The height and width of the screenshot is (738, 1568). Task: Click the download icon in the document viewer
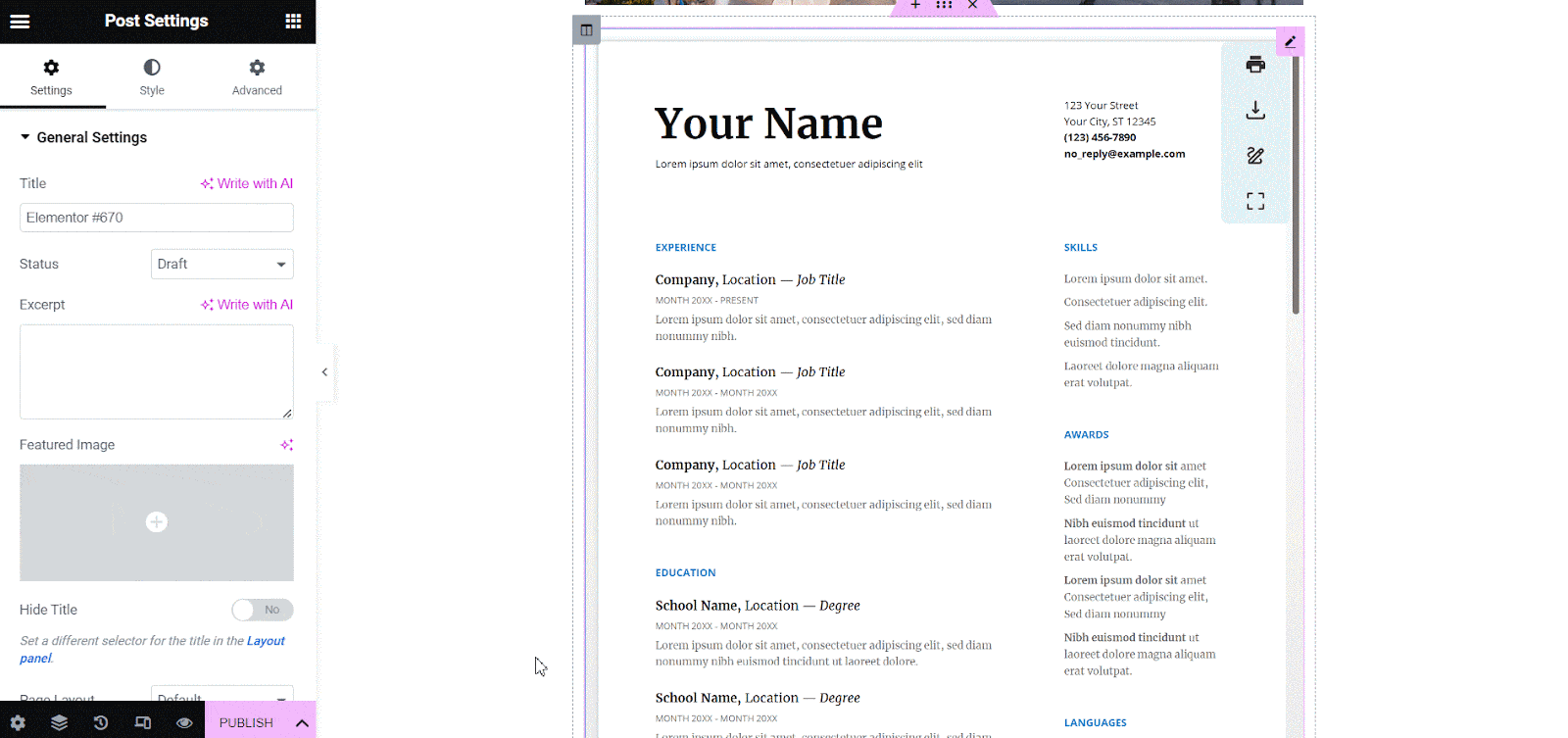(x=1255, y=110)
